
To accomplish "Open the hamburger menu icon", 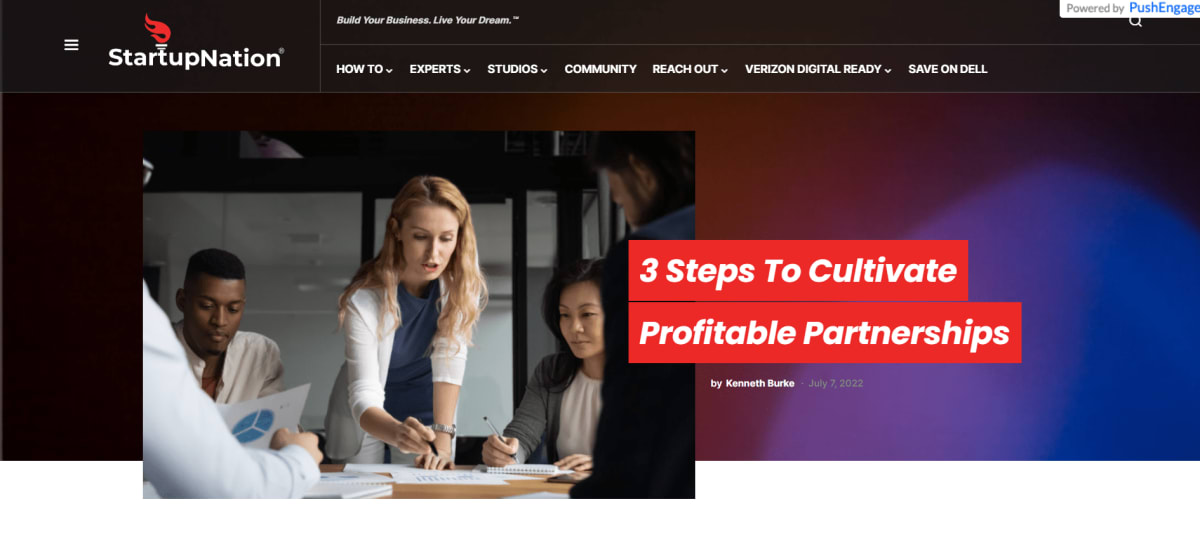I will 71,45.
